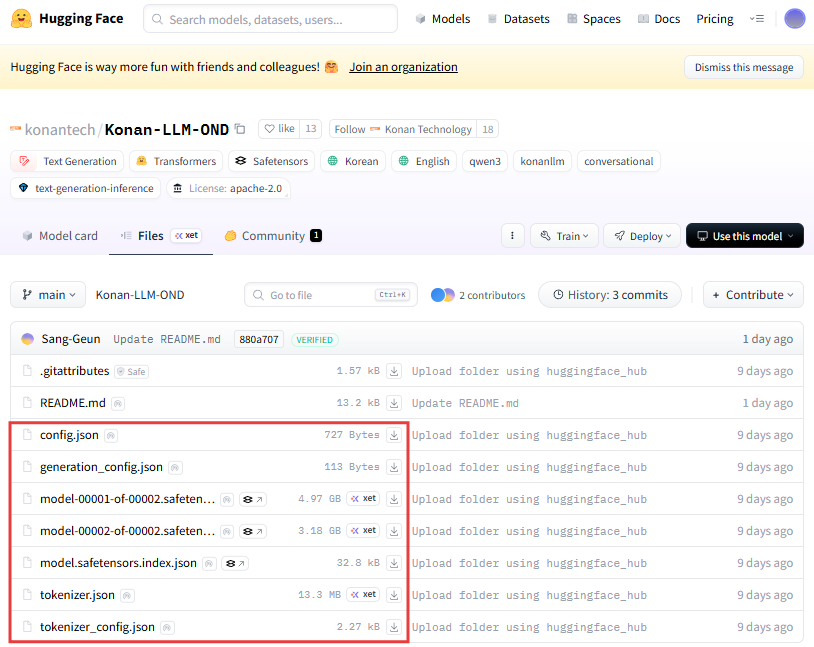The height and width of the screenshot is (647, 814).
Task: Click the xet badge on model-00002-of-00002 row
Action: point(363,531)
